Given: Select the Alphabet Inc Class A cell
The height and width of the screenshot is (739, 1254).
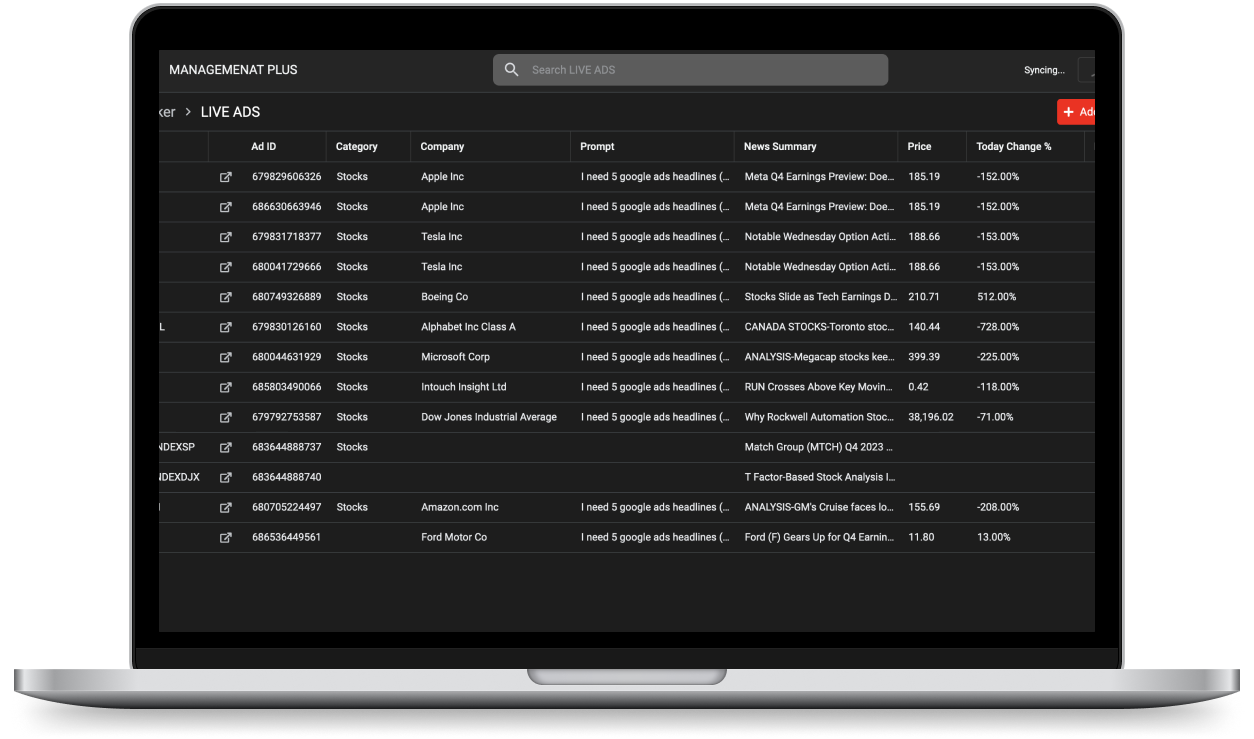Looking at the screenshot, I should point(469,327).
